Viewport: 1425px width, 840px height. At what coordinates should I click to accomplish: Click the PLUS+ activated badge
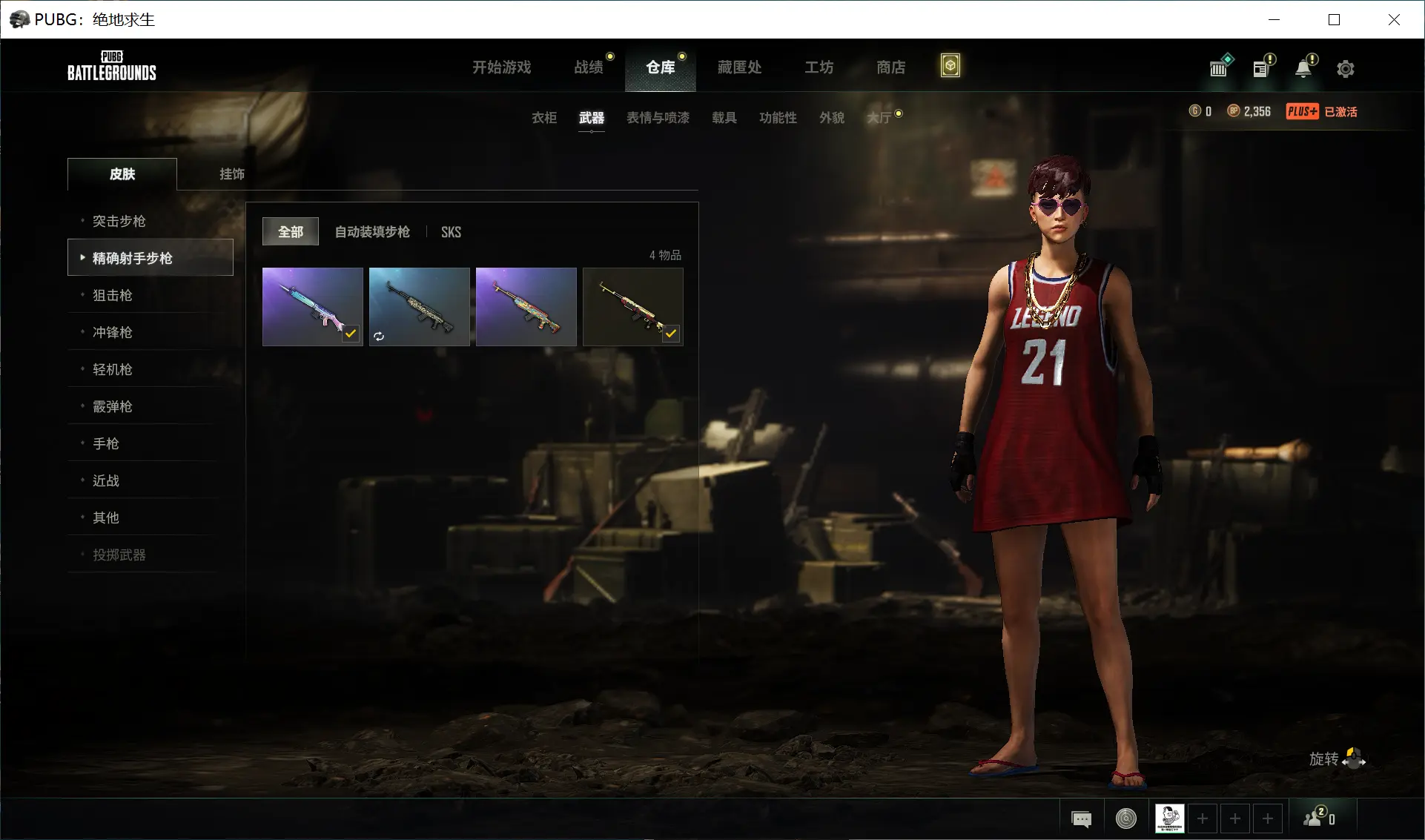click(1322, 111)
